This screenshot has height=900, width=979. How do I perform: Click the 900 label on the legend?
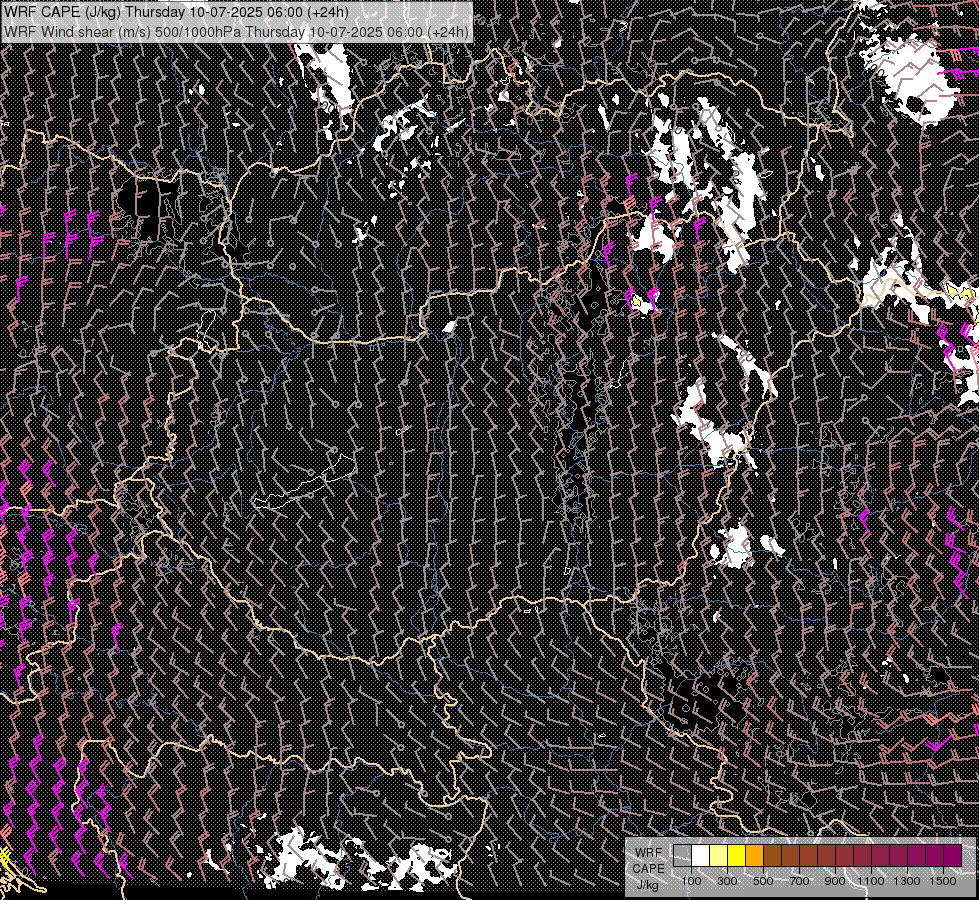tap(835, 881)
